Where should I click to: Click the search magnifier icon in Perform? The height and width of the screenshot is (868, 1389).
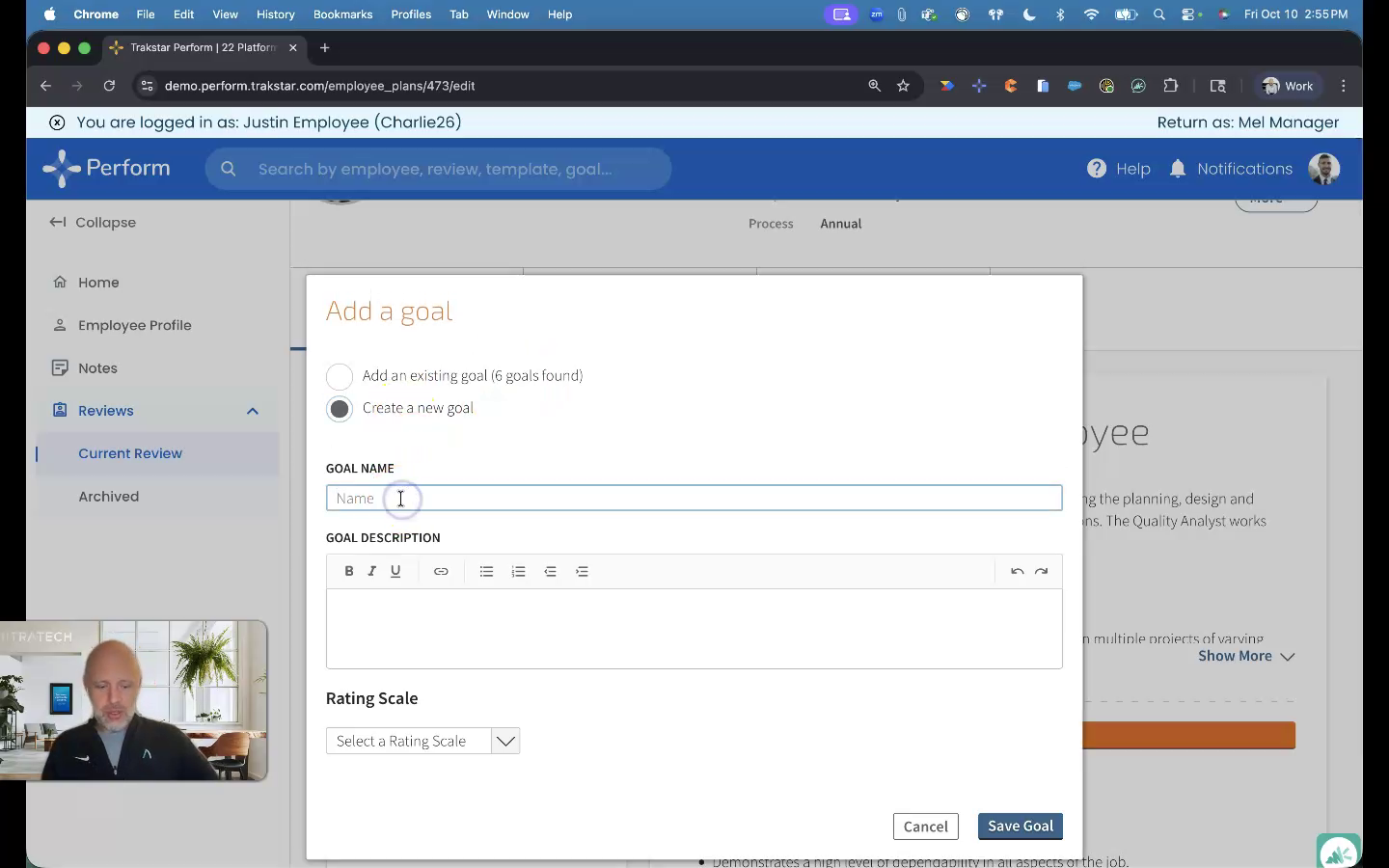(x=229, y=169)
